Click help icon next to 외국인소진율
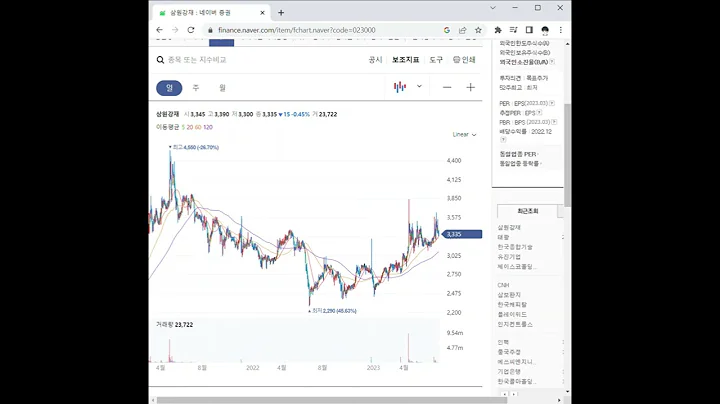 point(552,62)
